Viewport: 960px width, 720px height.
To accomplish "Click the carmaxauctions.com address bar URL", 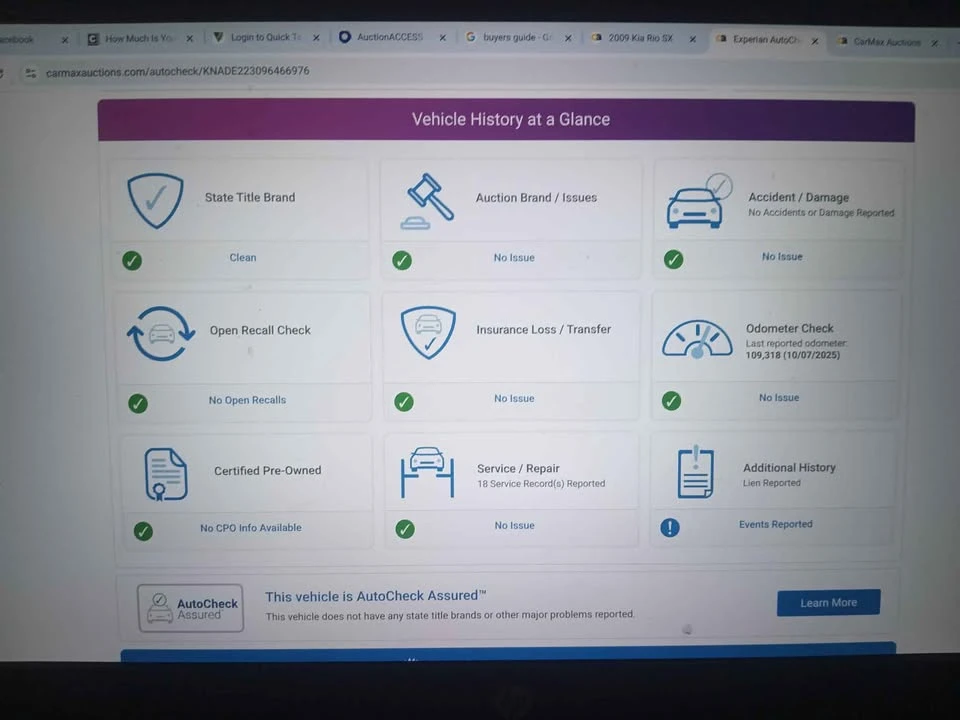I will pyautogui.click(x=178, y=71).
